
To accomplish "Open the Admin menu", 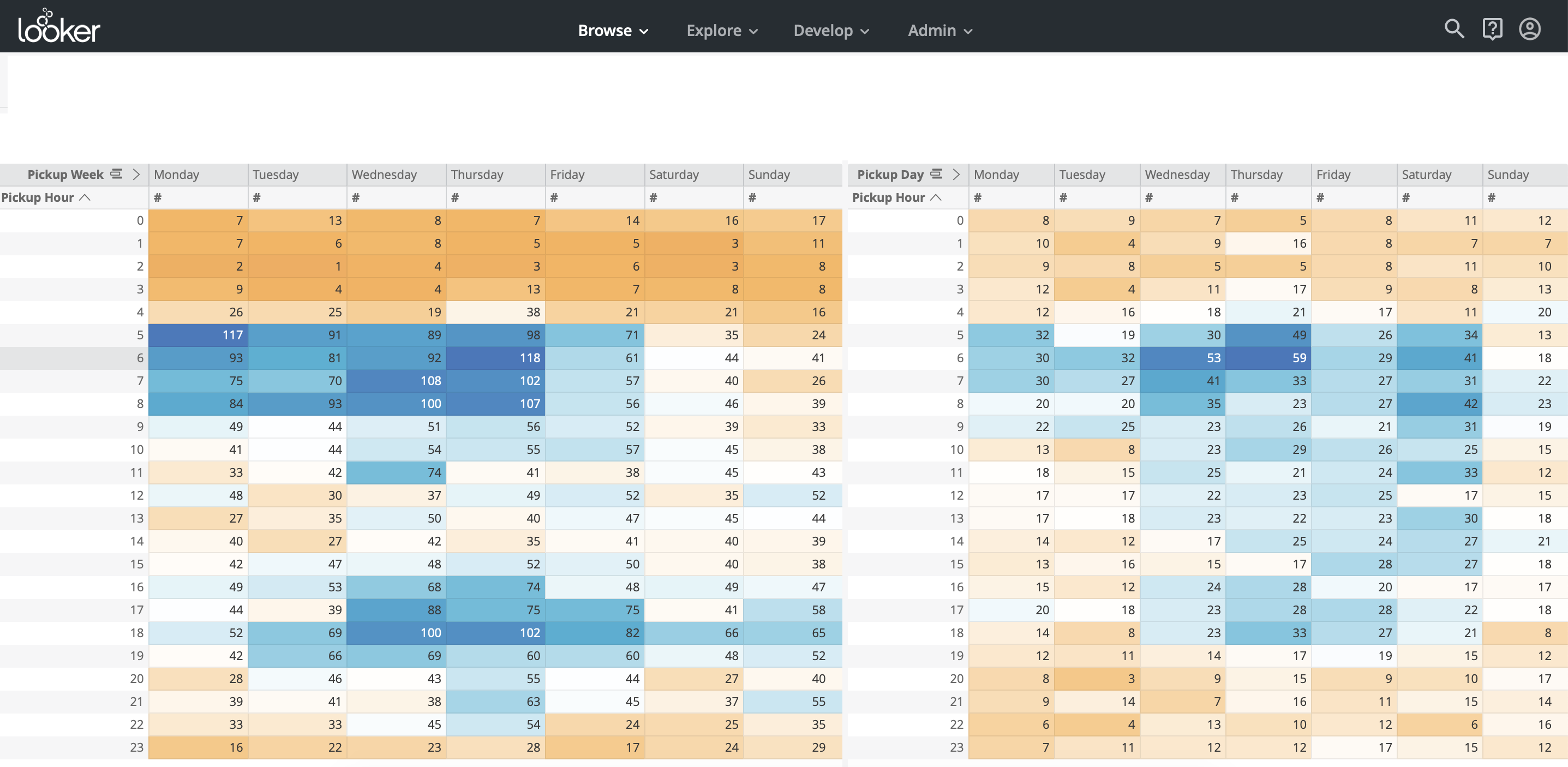I will [x=940, y=31].
